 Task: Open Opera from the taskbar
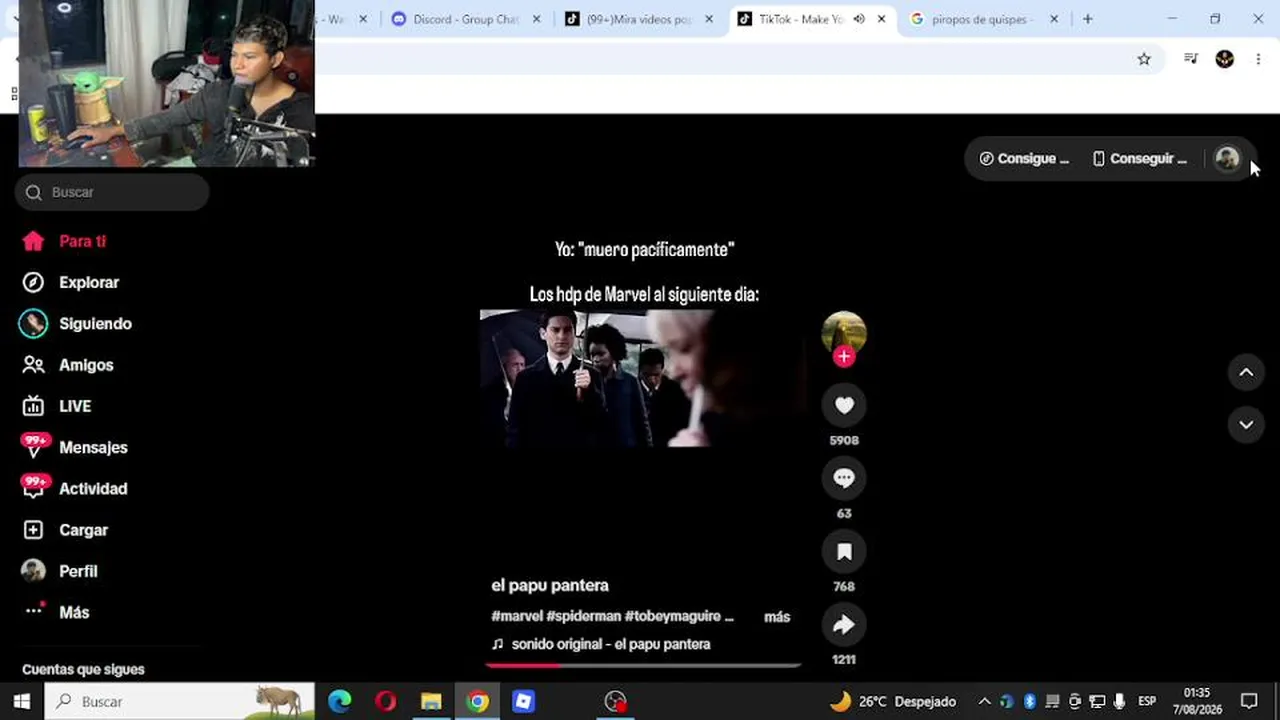tap(386, 701)
